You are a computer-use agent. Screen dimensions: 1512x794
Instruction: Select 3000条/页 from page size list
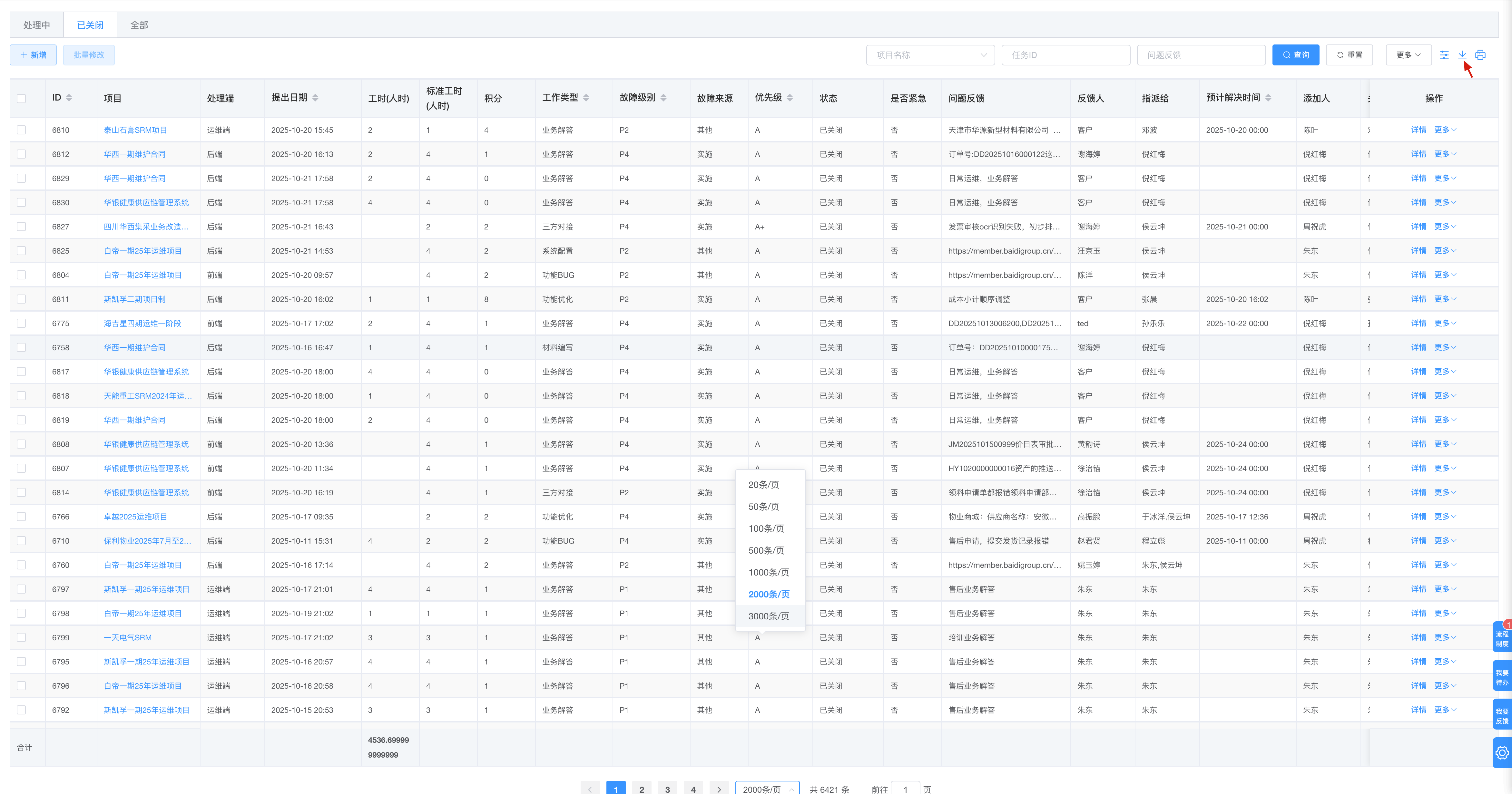click(770, 616)
